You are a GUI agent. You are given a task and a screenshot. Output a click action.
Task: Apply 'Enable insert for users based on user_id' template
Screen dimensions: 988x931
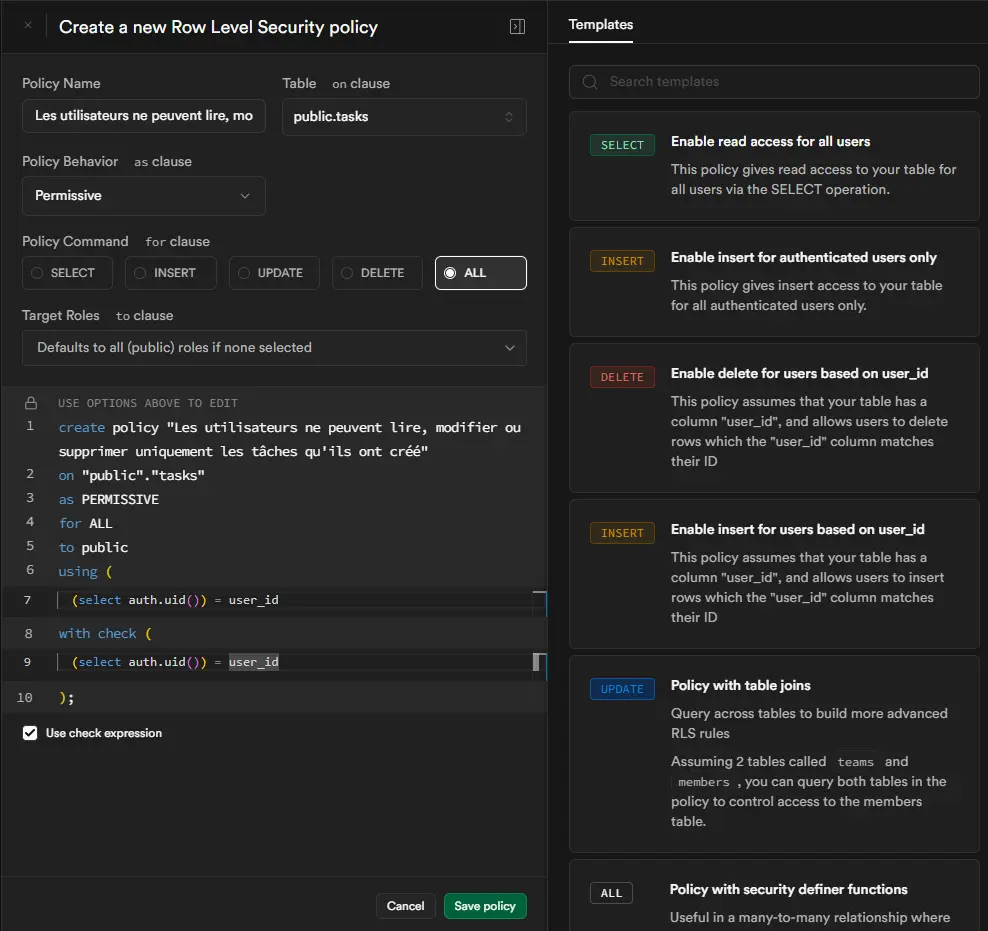[774, 574]
